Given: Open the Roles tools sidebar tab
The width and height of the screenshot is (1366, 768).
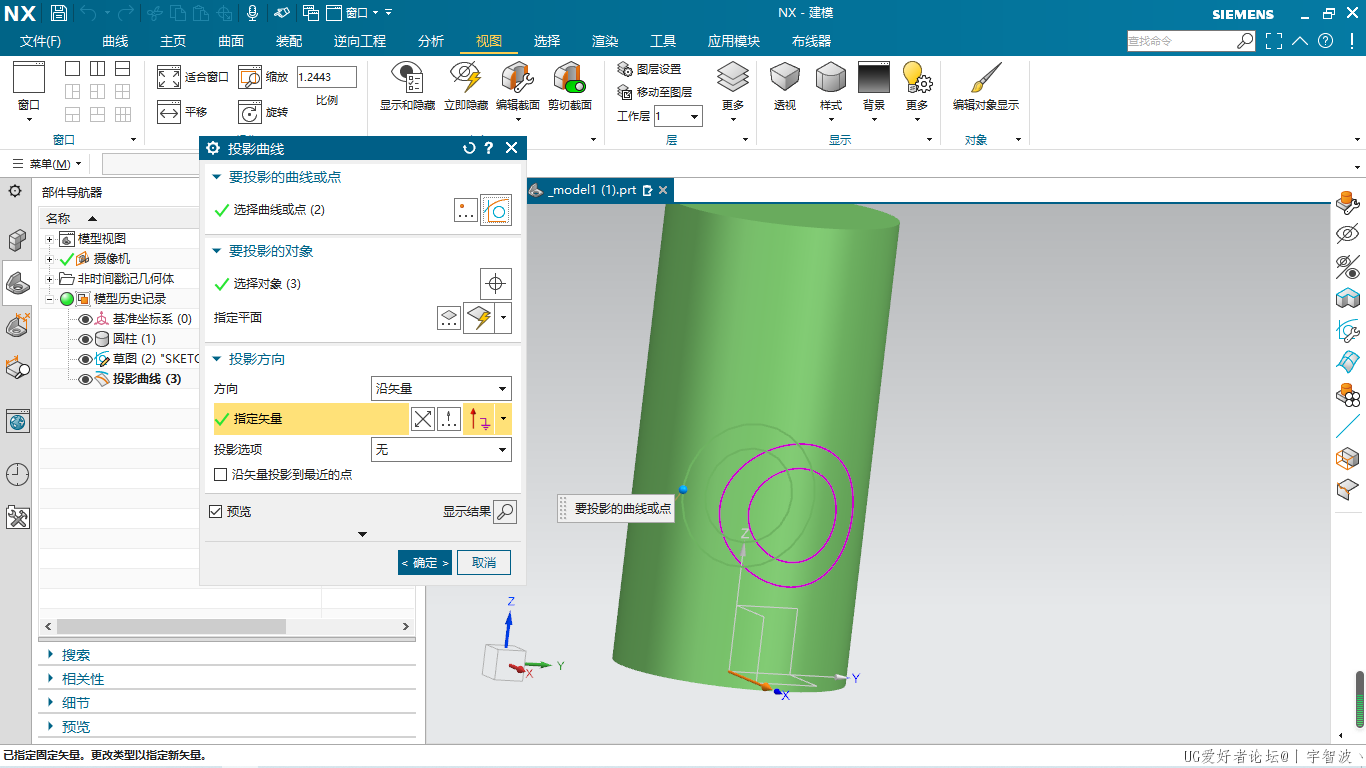Looking at the screenshot, I should 18,517.
